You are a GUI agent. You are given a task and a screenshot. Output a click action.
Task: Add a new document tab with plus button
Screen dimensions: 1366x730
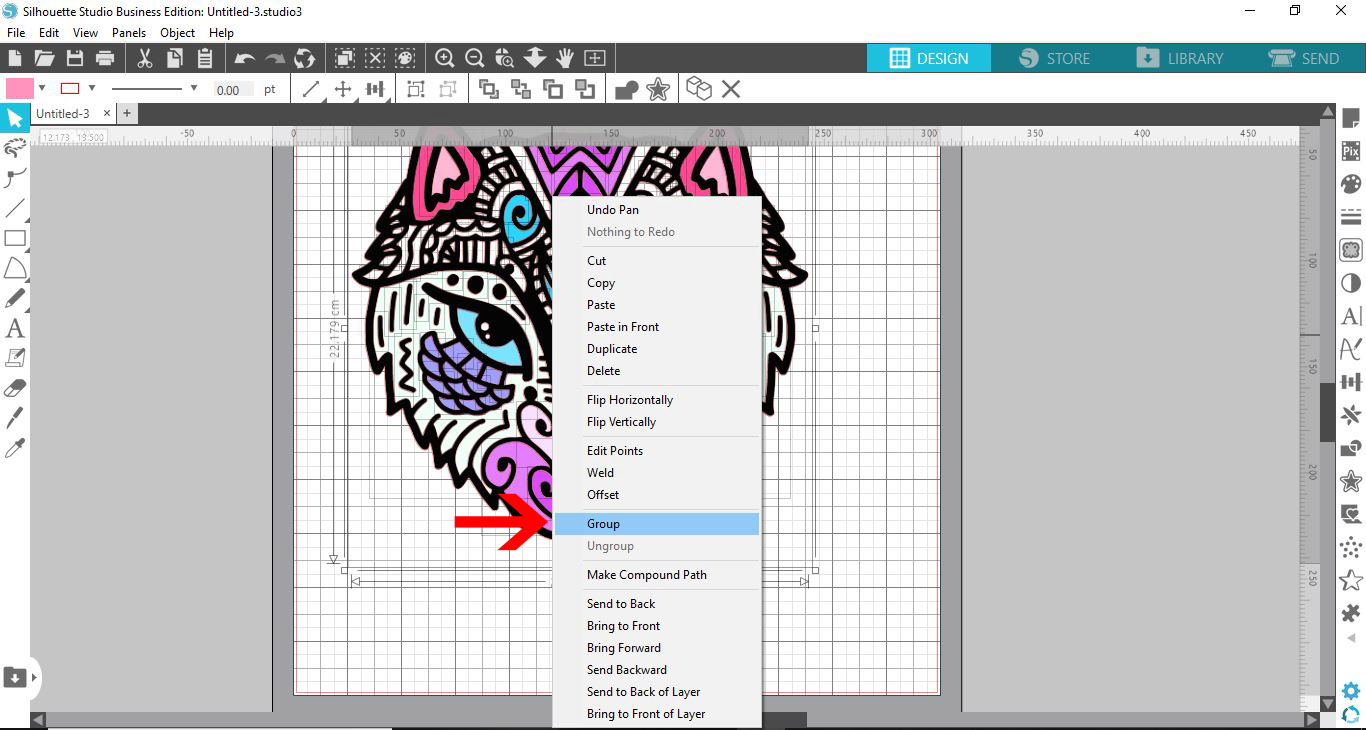click(x=127, y=114)
